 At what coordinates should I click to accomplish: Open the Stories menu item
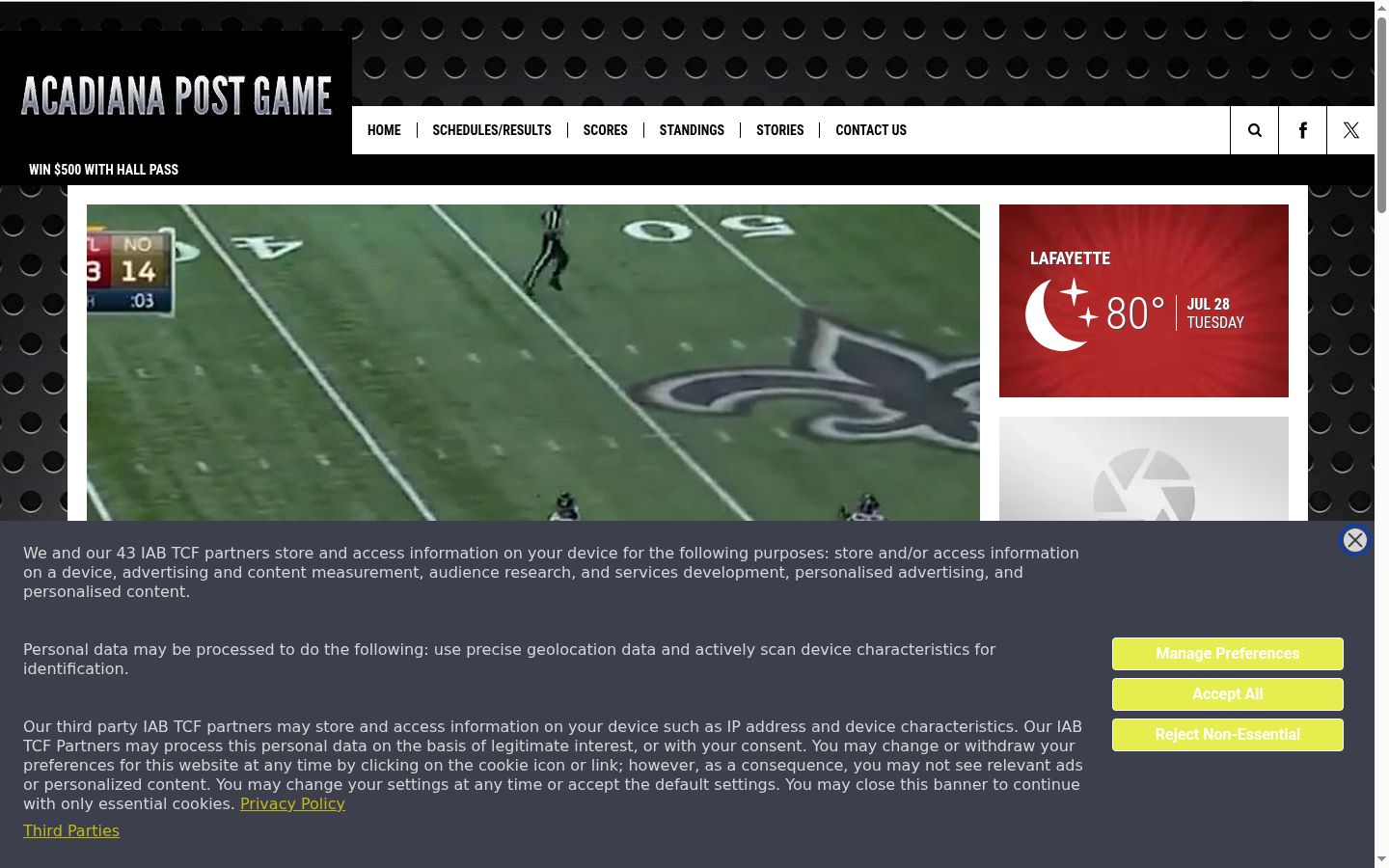(x=779, y=130)
